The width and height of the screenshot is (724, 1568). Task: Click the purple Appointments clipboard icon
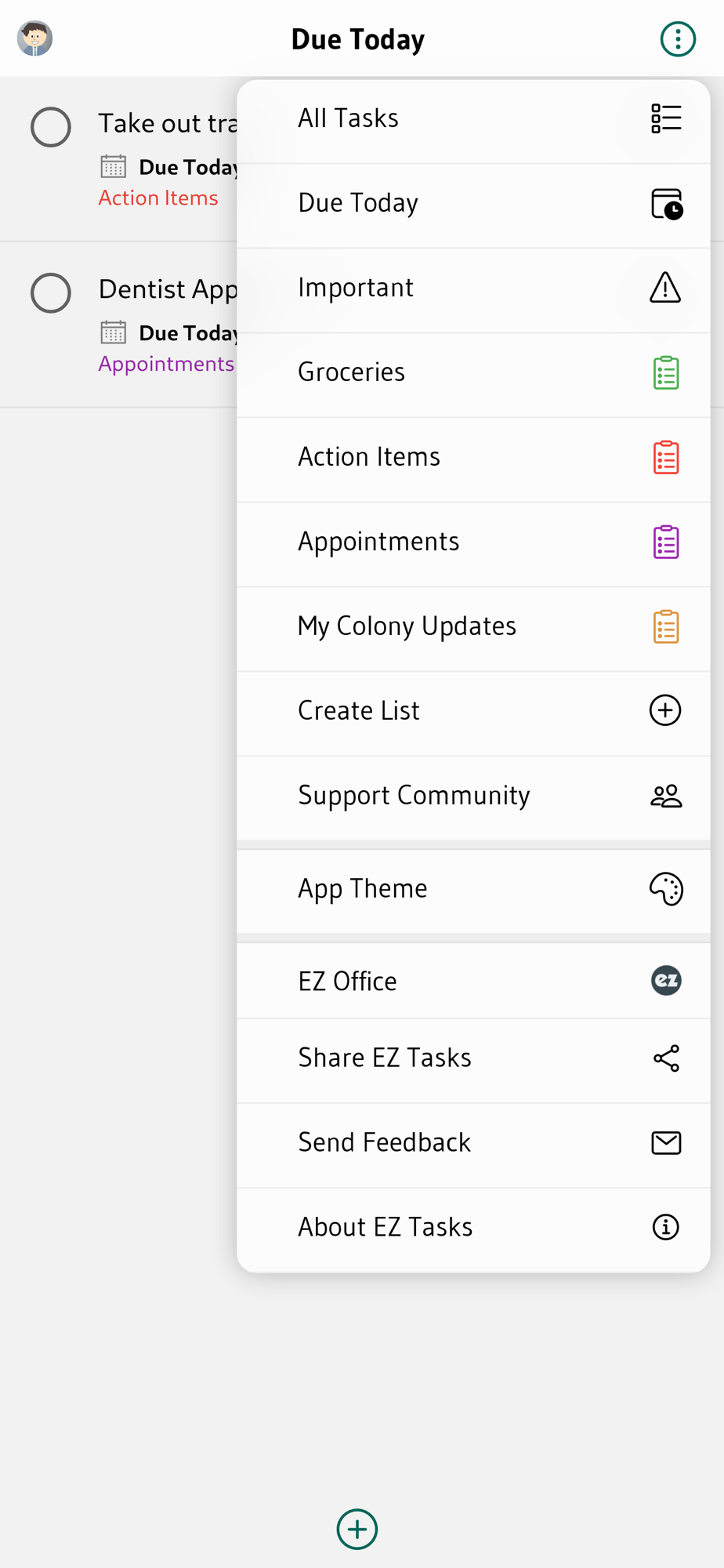pos(666,542)
